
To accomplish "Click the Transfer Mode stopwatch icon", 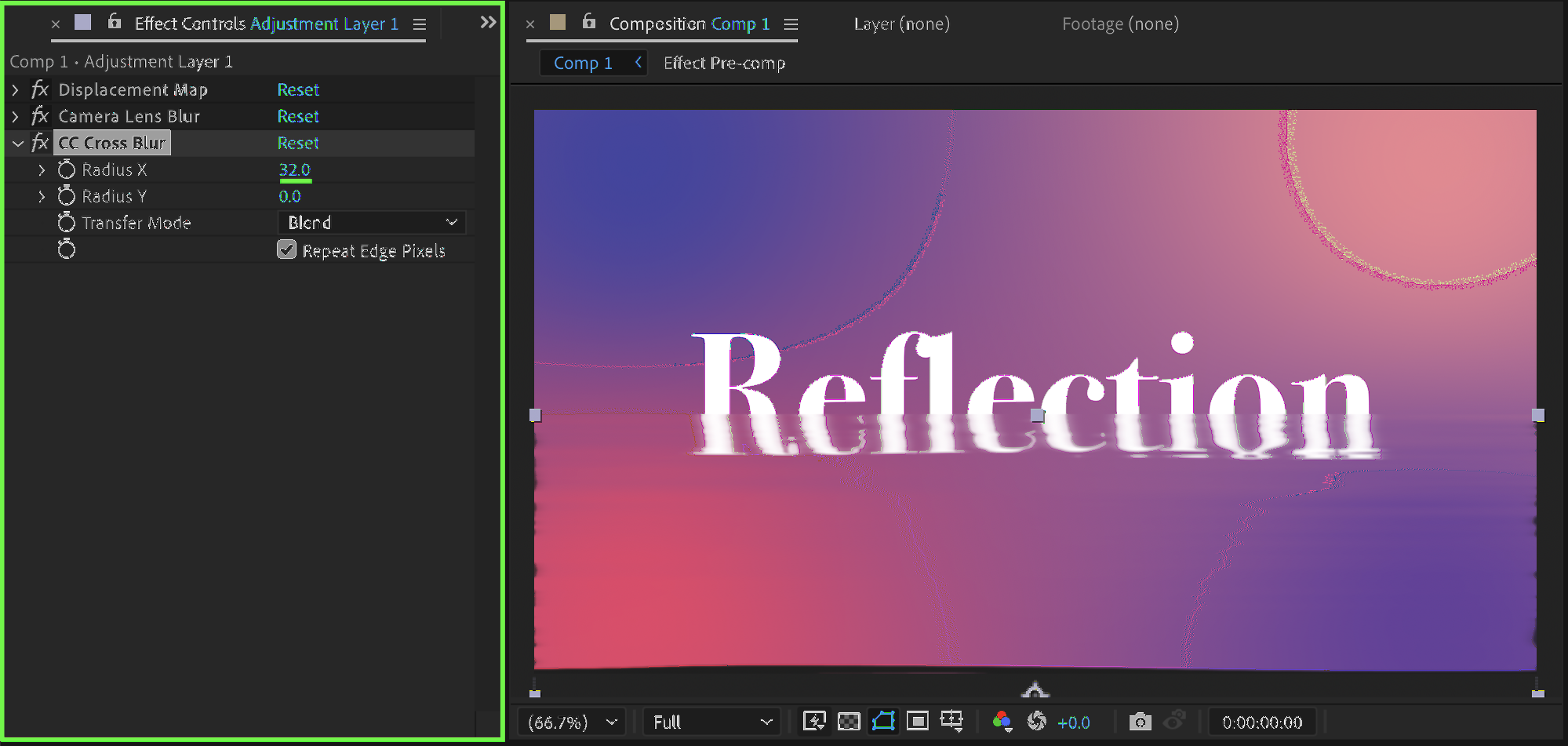I will [x=67, y=223].
